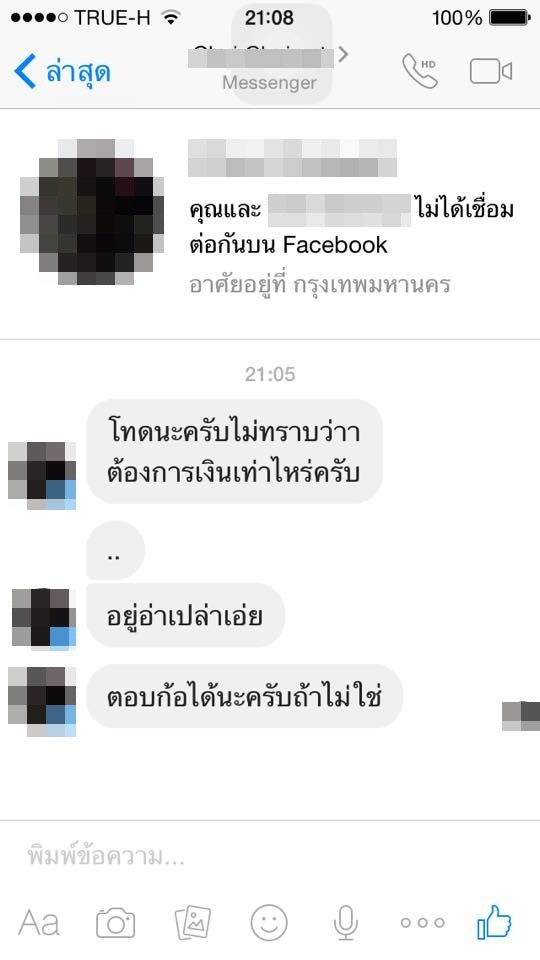This screenshot has height=960, width=540.
Task: Tap the blue back arrow
Action: coord(25,71)
